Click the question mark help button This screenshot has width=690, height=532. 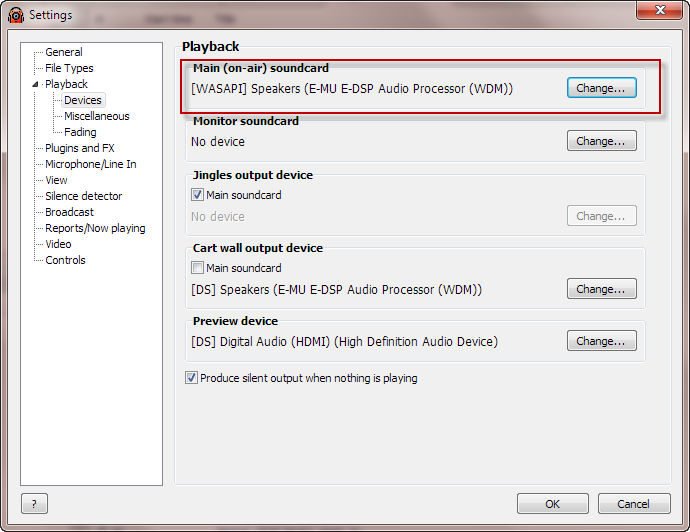point(34,503)
